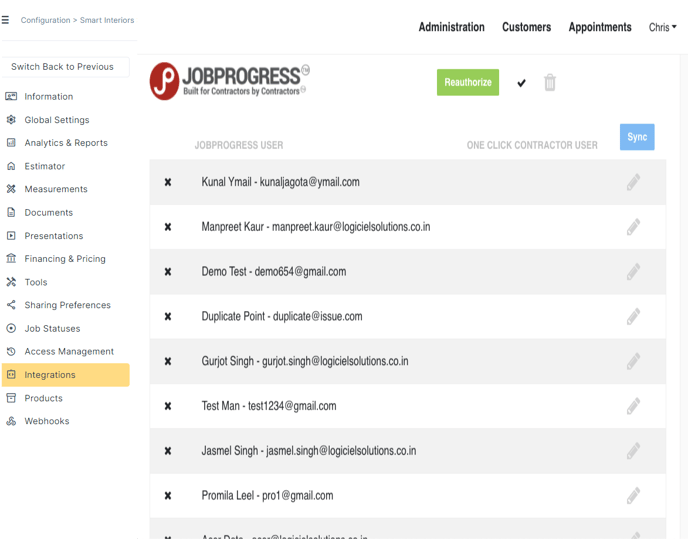Click the Webhooks icon
The height and width of the screenshot is (539, 688).
[x=11, y=421]
